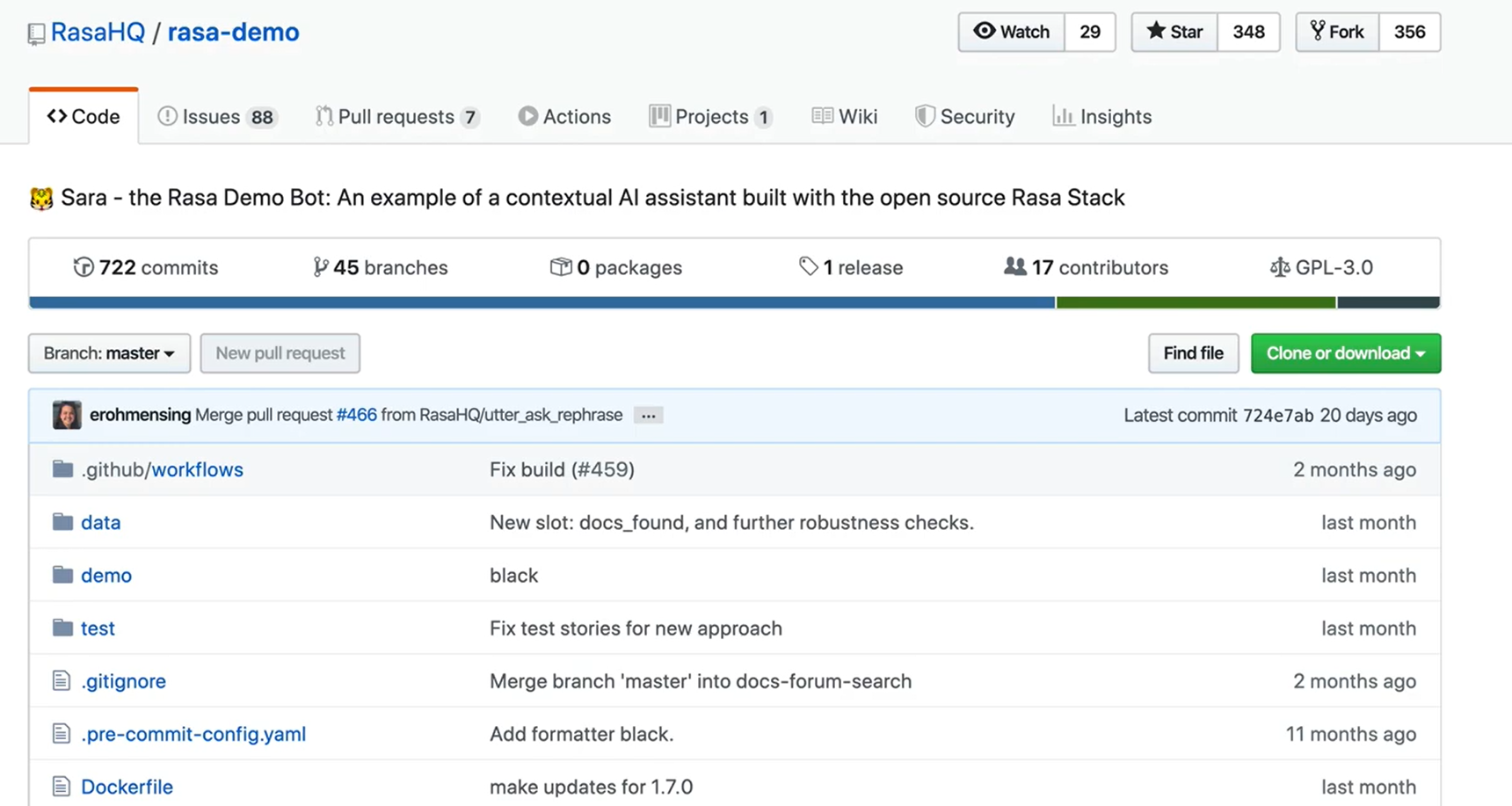Open the Pull requests tab
The image size is (1512, 806).
pyautogui.click(x=396, y=117)
